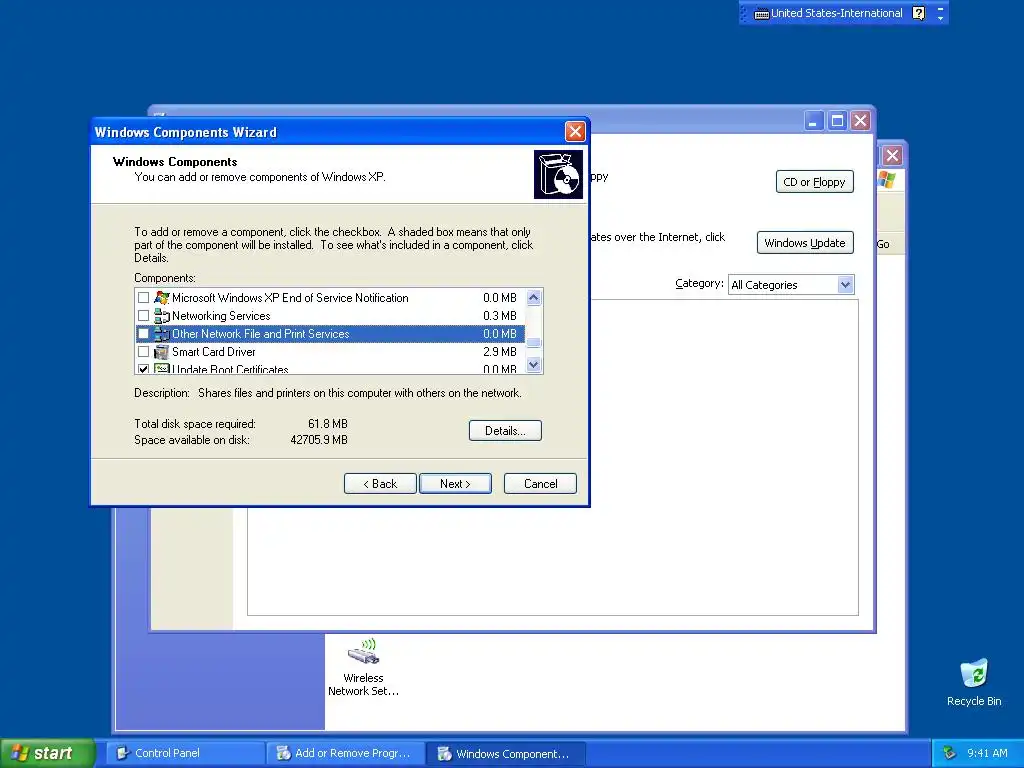Click the components list scrollbar thumb
Image resolution: width=1024 pixels, height=768 pixels.
coord(534,342)
